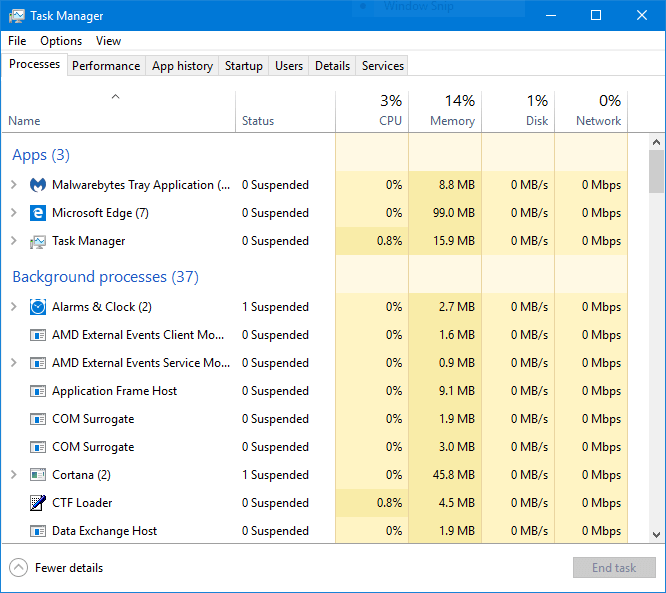Expand AMD External Events Service Module row
This screenshot has height=593, width=666.
[14, 363]
